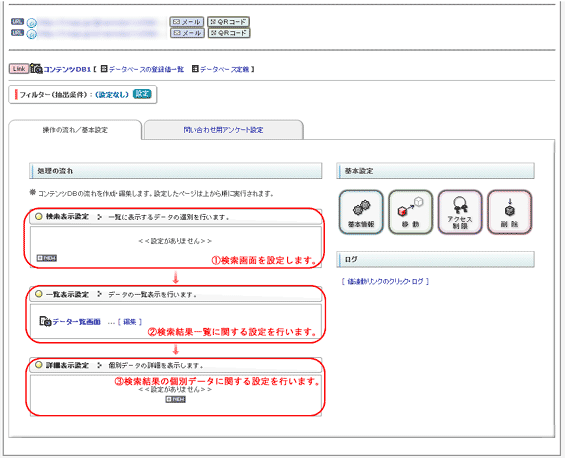Click new icon under 詳細表示設定
The height and width of the screenshot is (458, 565).
point(175,399)
